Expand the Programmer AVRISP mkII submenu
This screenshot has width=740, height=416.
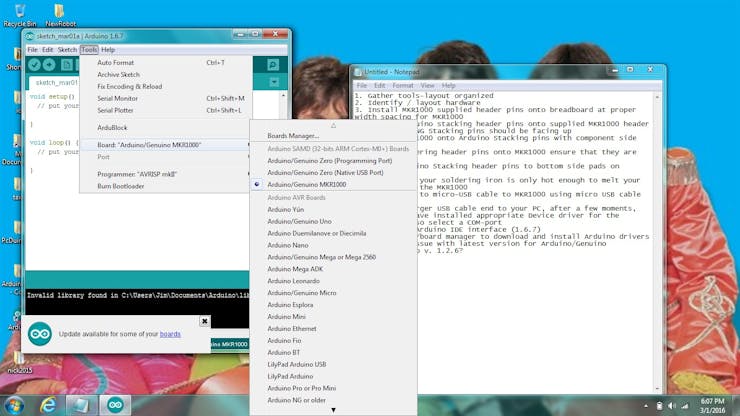tap(166, 174)
